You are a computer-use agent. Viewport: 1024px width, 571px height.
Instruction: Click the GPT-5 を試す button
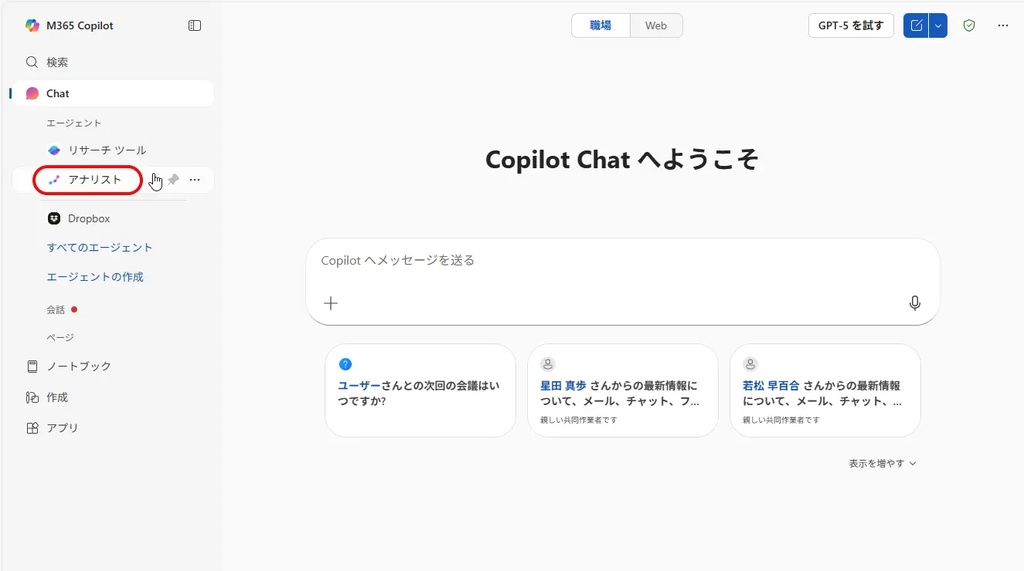850,26
